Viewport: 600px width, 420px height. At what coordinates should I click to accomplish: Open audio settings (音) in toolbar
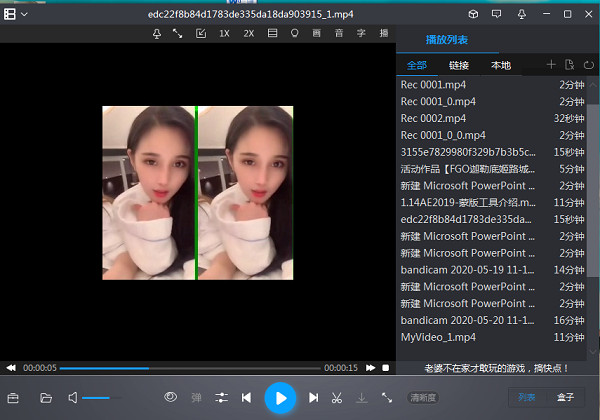click(x=339, y=33)
